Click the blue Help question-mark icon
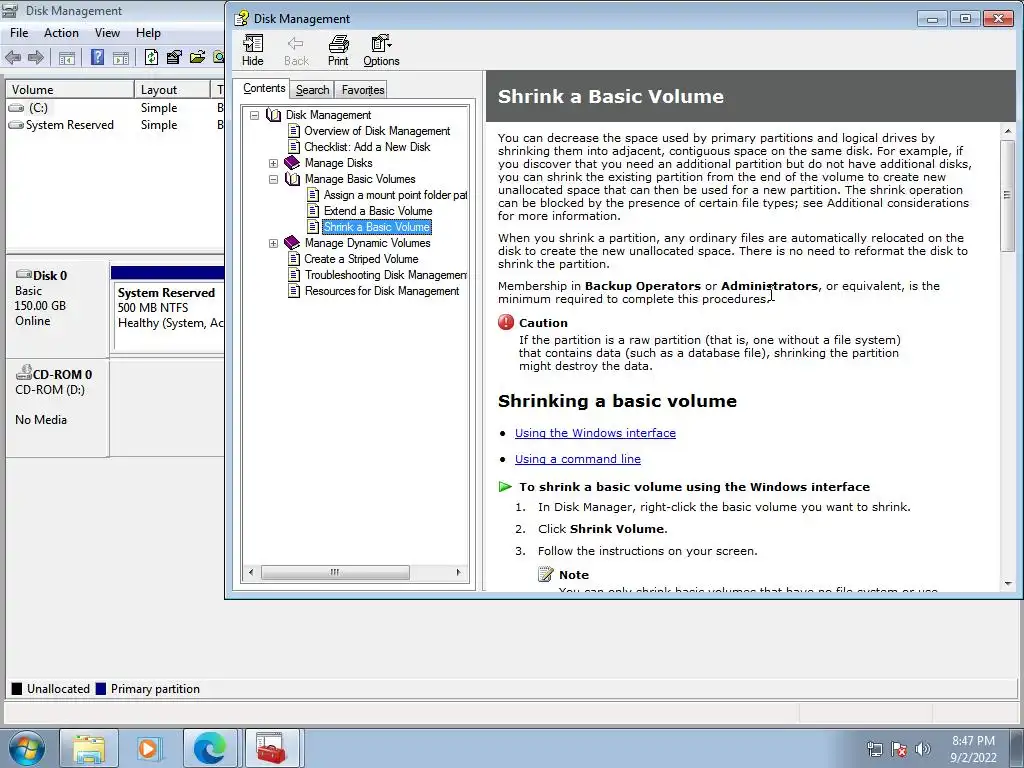This screenshot has height=768, width=1024. coord(97,57)
